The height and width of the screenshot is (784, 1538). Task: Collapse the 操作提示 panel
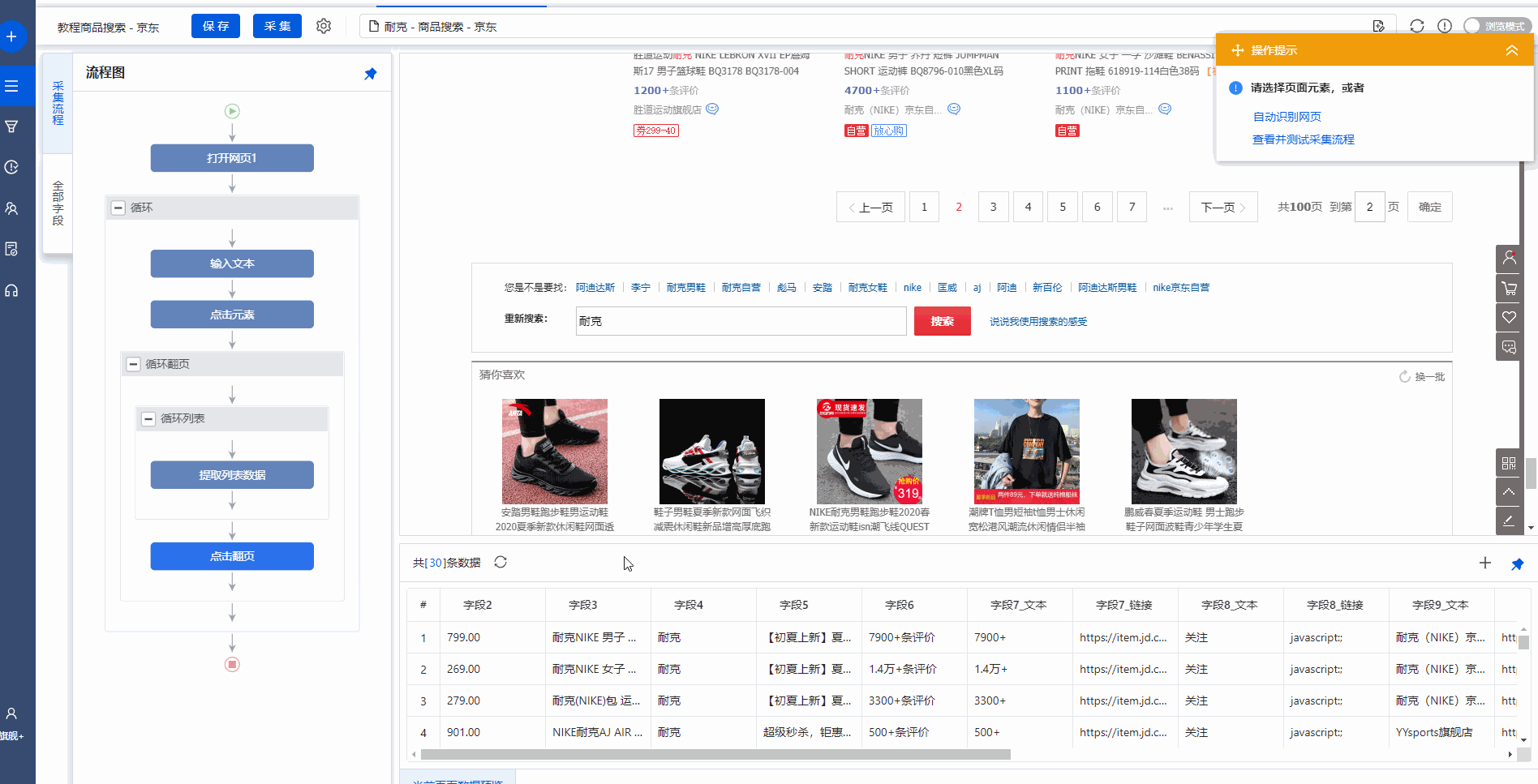(1512, 50)
